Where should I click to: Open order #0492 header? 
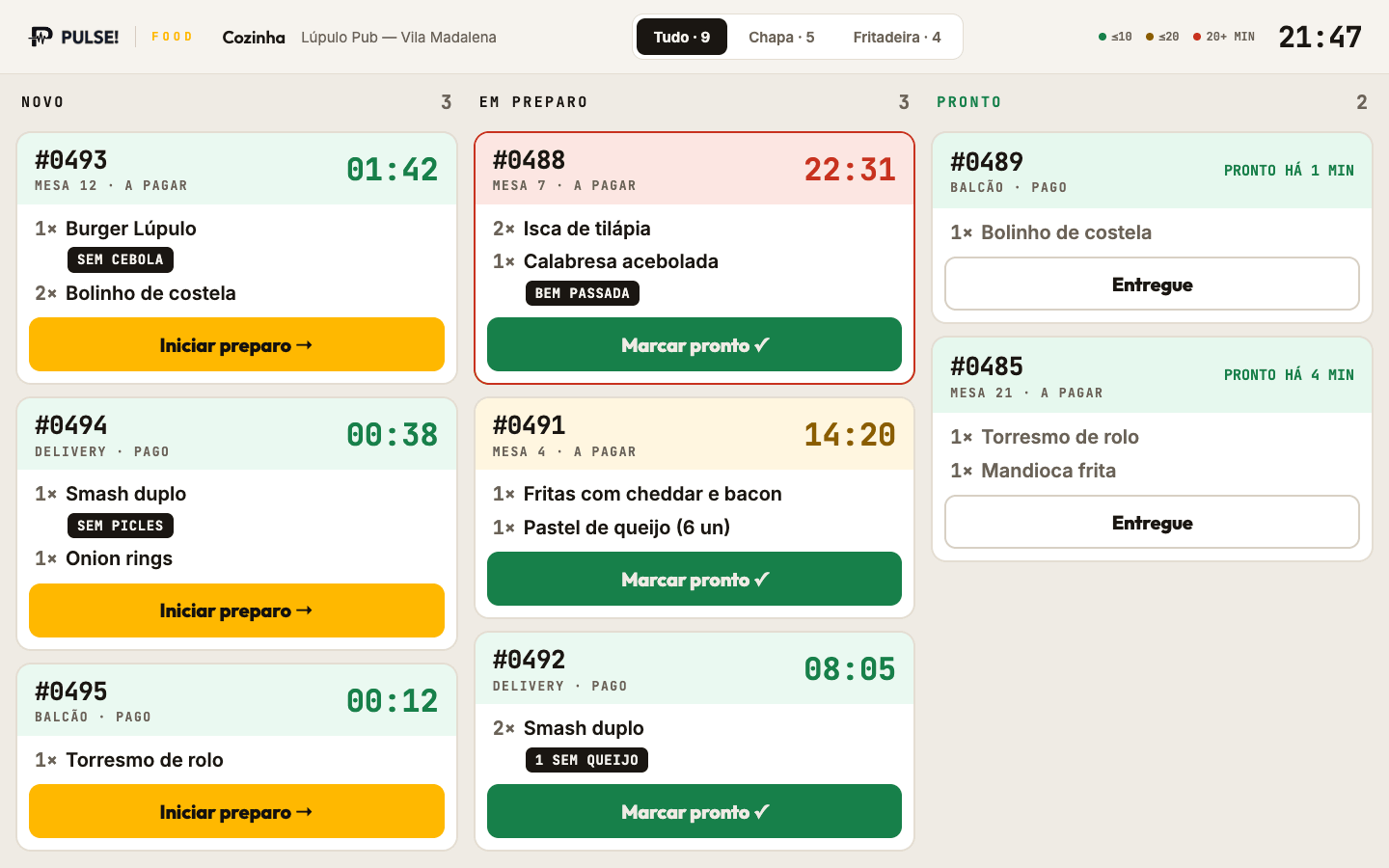(694, 668)
